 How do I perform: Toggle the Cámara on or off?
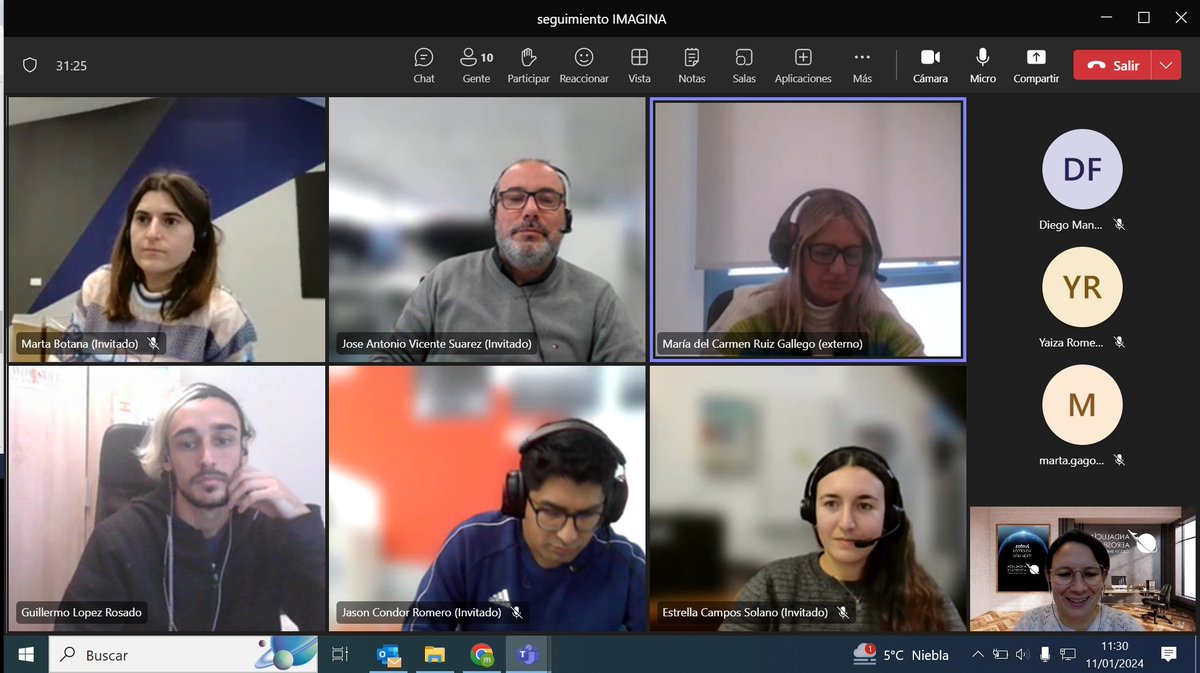coord(930,66)
